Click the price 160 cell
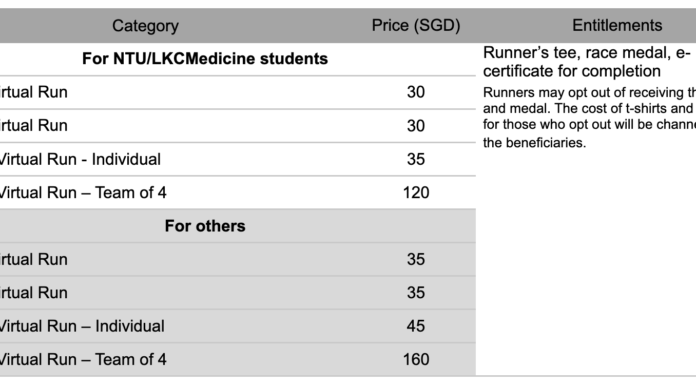 416,359
